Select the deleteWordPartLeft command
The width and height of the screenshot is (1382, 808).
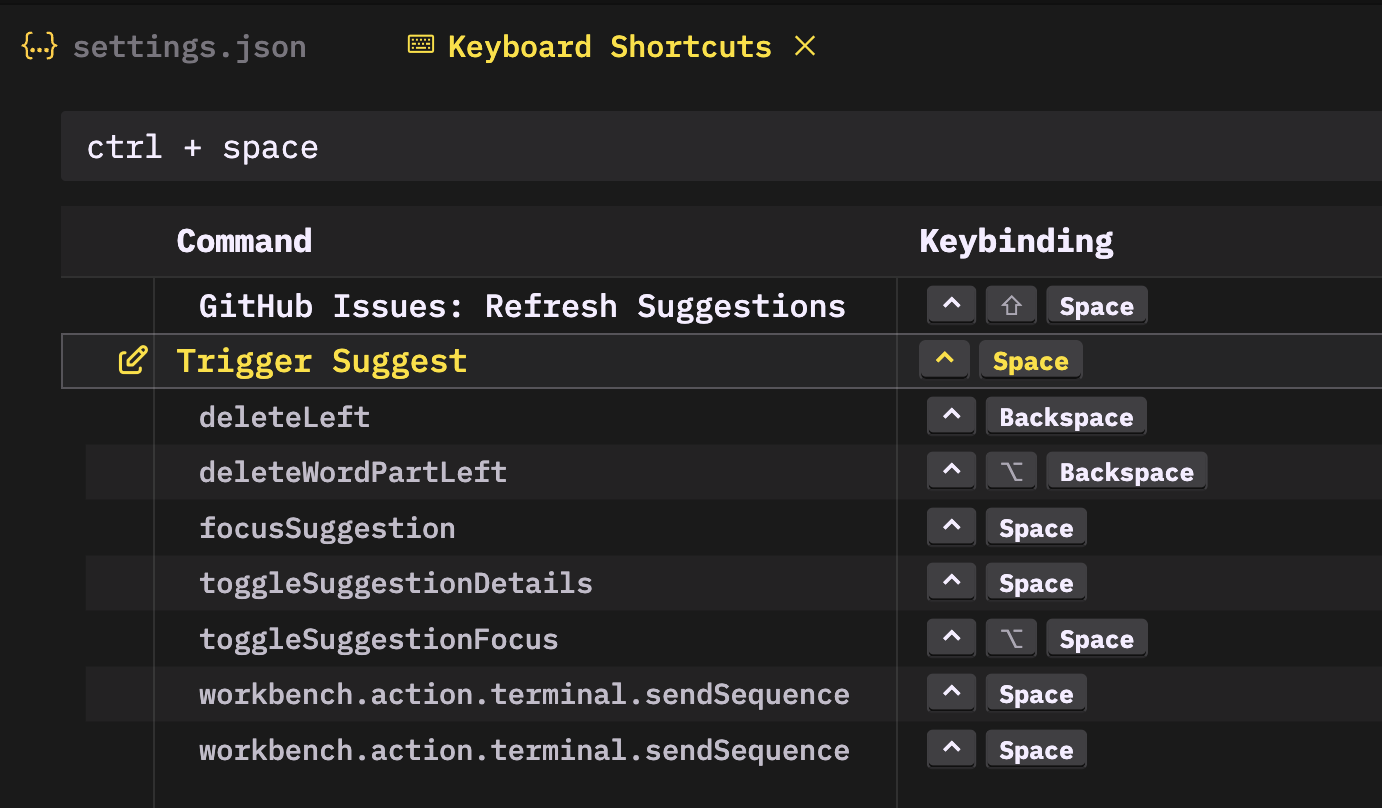coord(353,472)
